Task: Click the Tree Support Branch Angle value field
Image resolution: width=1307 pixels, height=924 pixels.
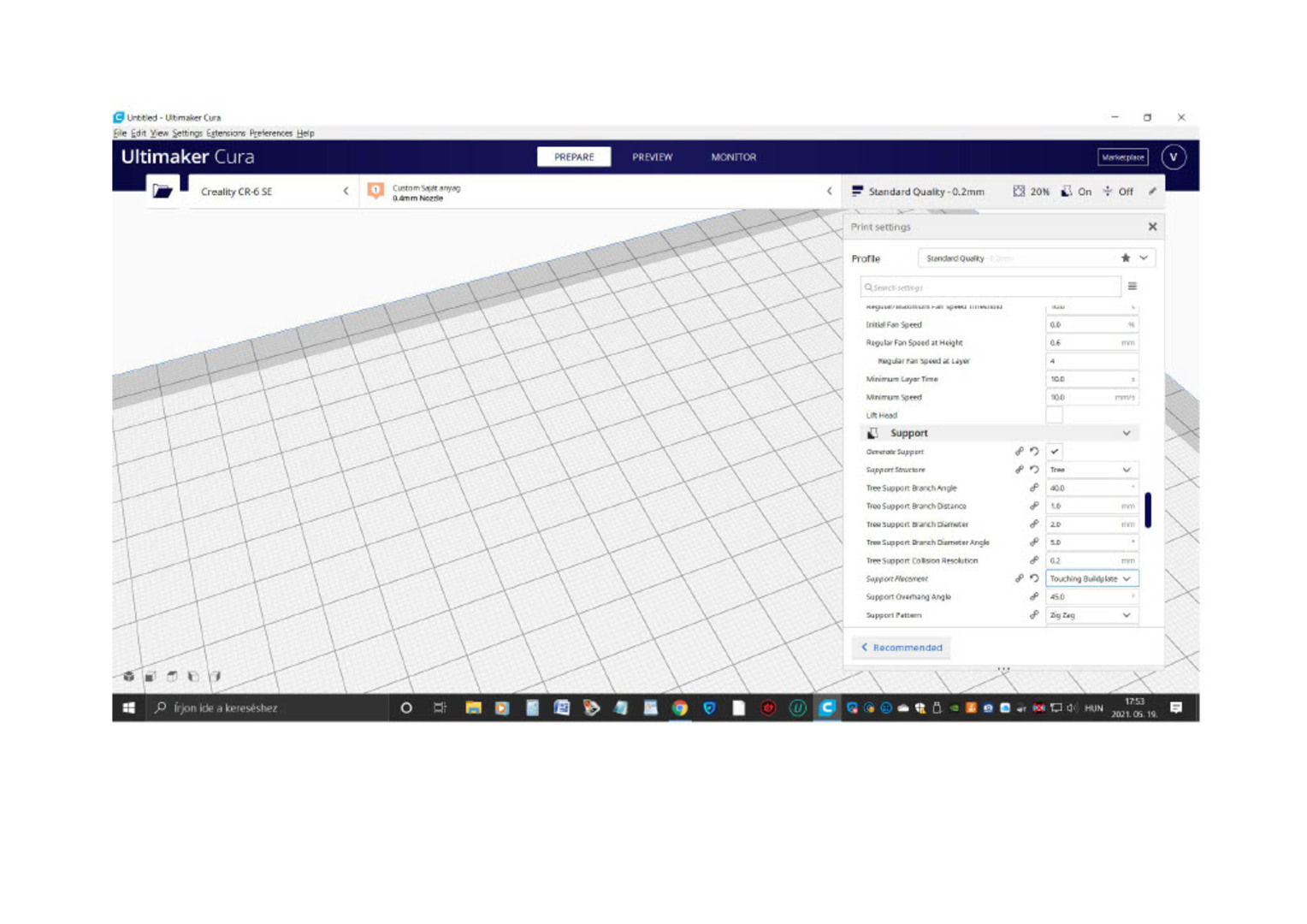Action: click(x=1092, y=488)
